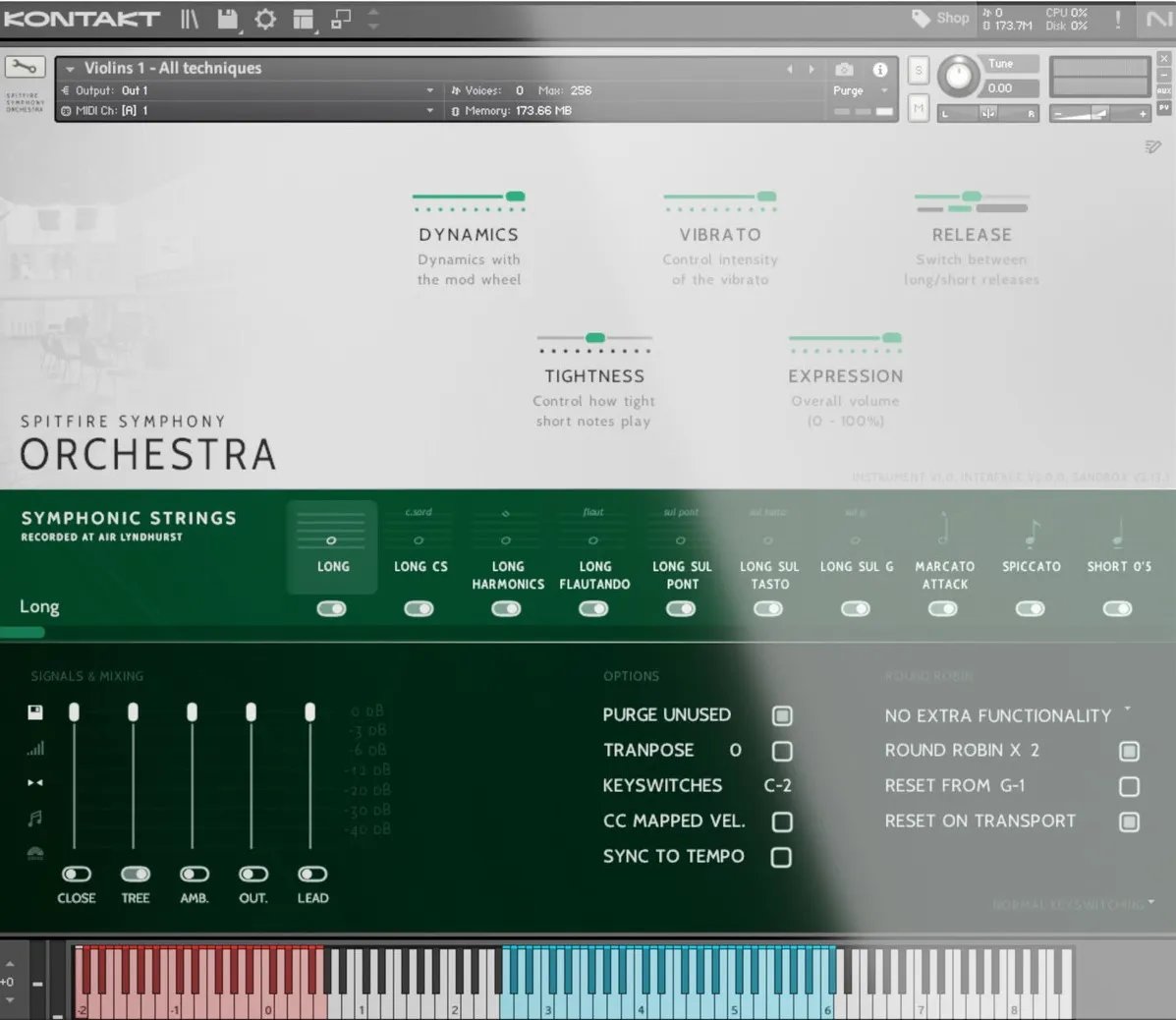1176x1020 pixels.
Task: Enable the SYNC TO TEMPO checkbox
Action: tap(781, 857)
